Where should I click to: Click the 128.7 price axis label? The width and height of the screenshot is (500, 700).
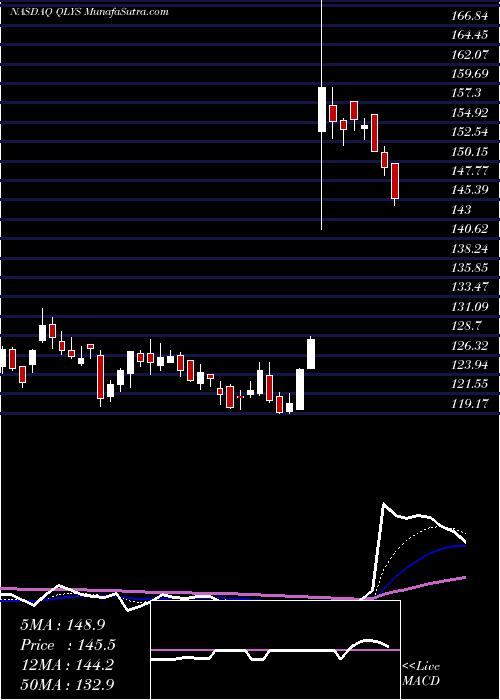(467, 325)
